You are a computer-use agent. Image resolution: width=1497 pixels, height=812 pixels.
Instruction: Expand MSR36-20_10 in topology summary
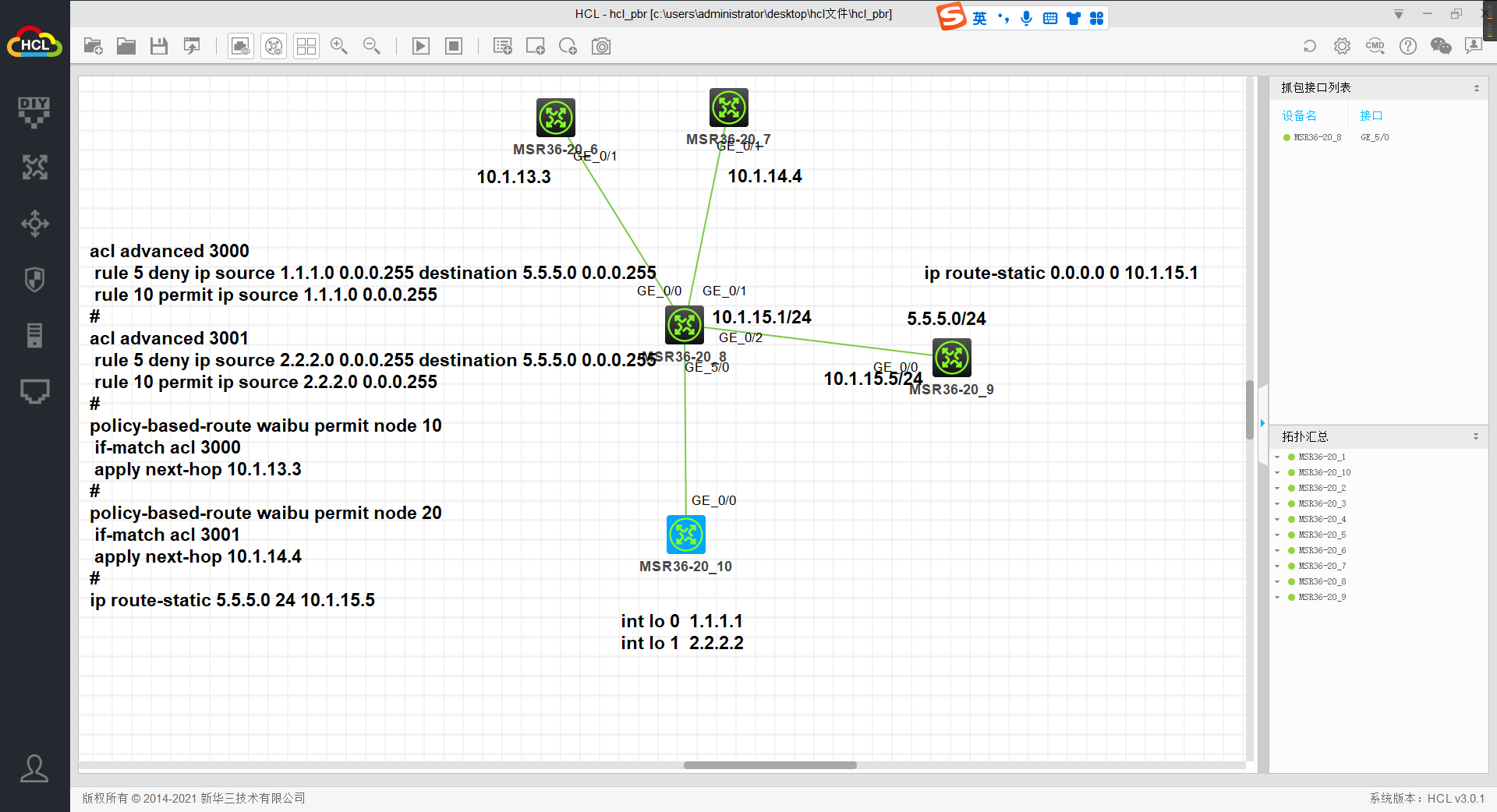pyautogui.click(x=1277, y=473)
